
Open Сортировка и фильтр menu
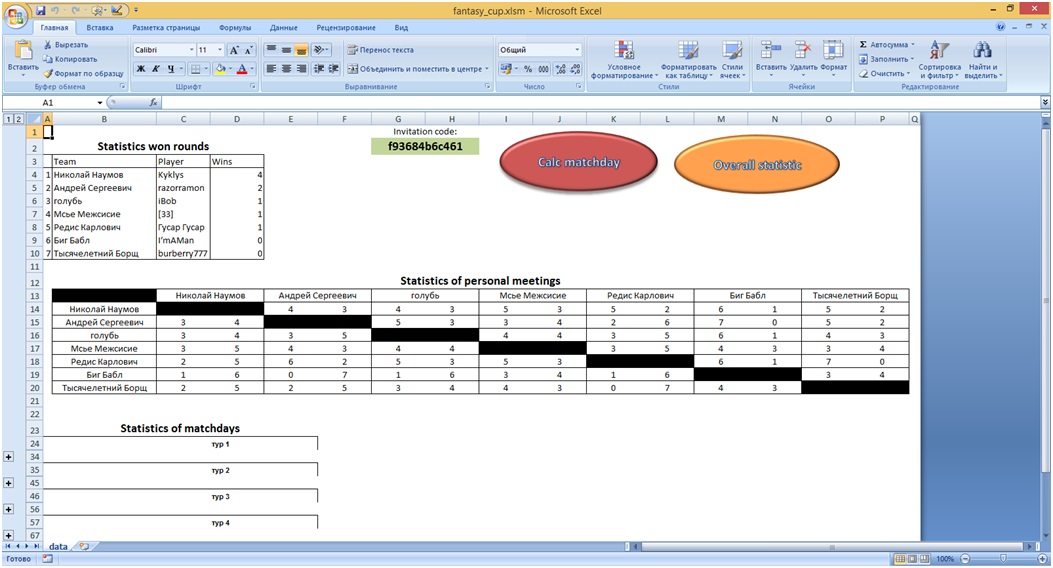pyautogui.click(x=940, y=59)
